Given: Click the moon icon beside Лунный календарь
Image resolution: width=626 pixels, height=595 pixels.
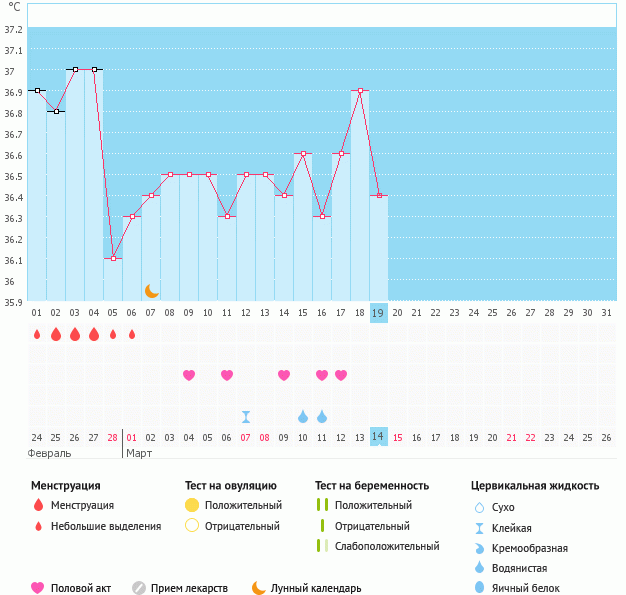Looking at the screenshot, I should tap(259, 588).
